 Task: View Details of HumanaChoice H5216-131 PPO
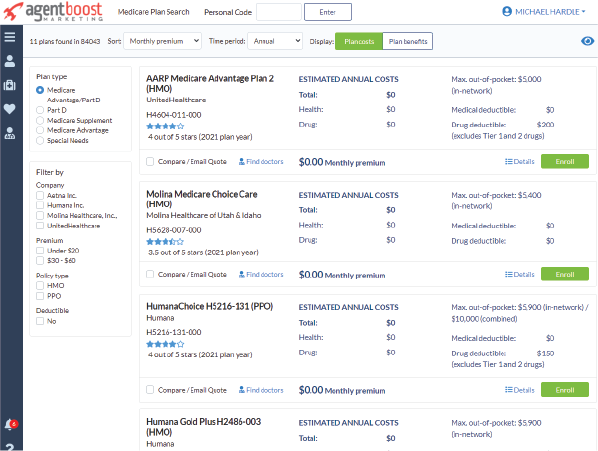[519, 390]
